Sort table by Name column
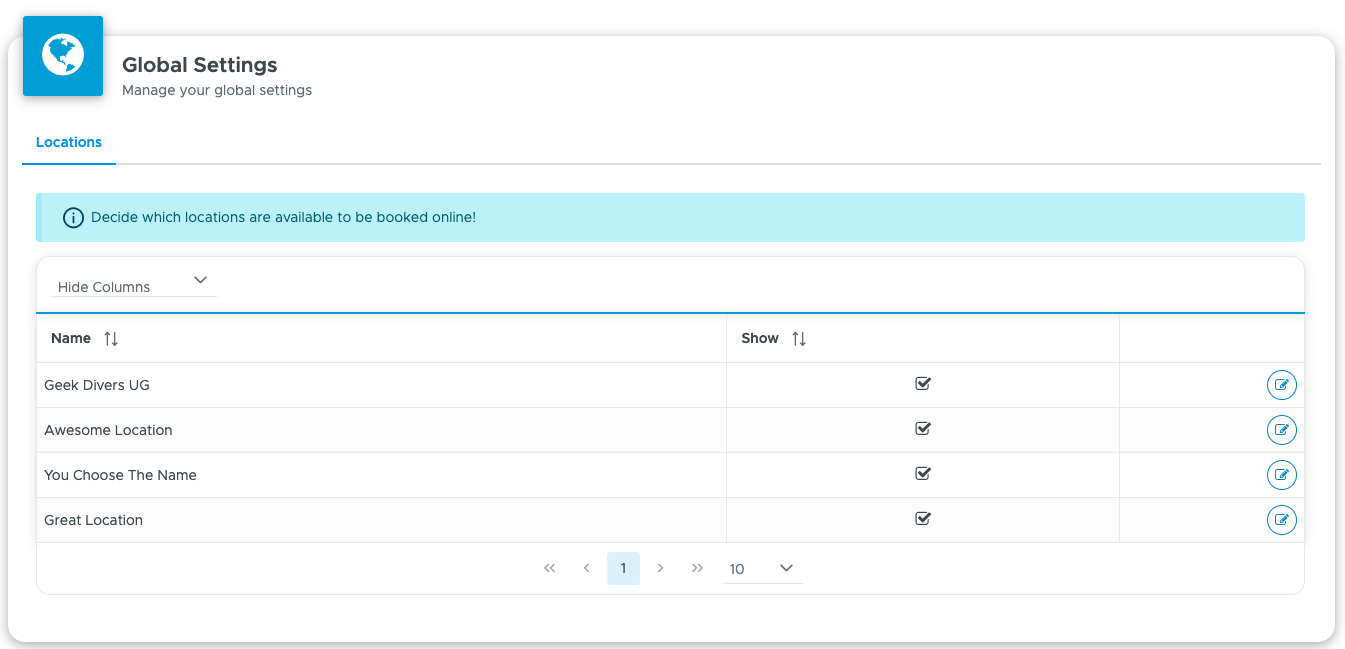 [x=111, y=339]
